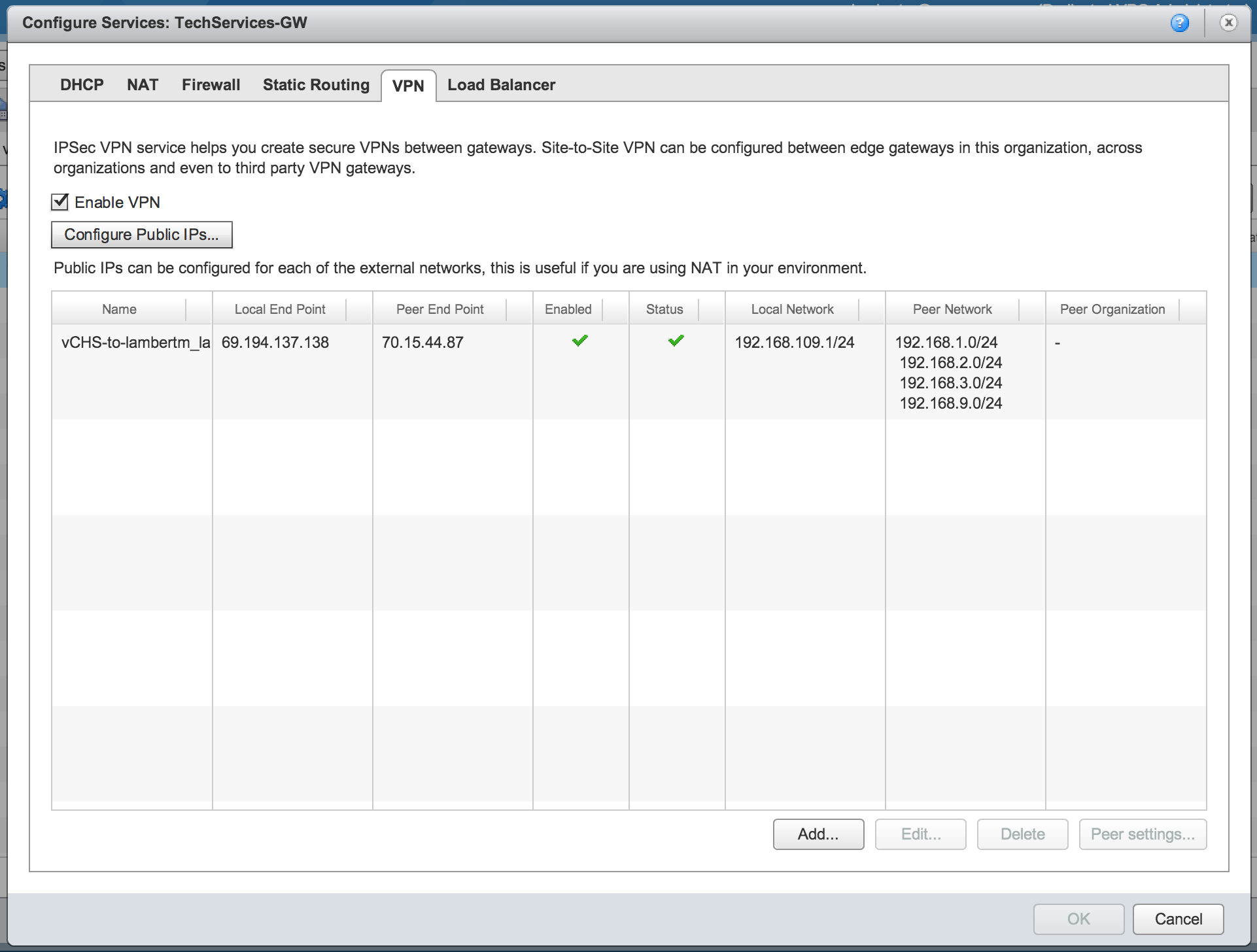The image size is (1257, 952).
Task: Sort by the Name column header
Action: point(119,309)
